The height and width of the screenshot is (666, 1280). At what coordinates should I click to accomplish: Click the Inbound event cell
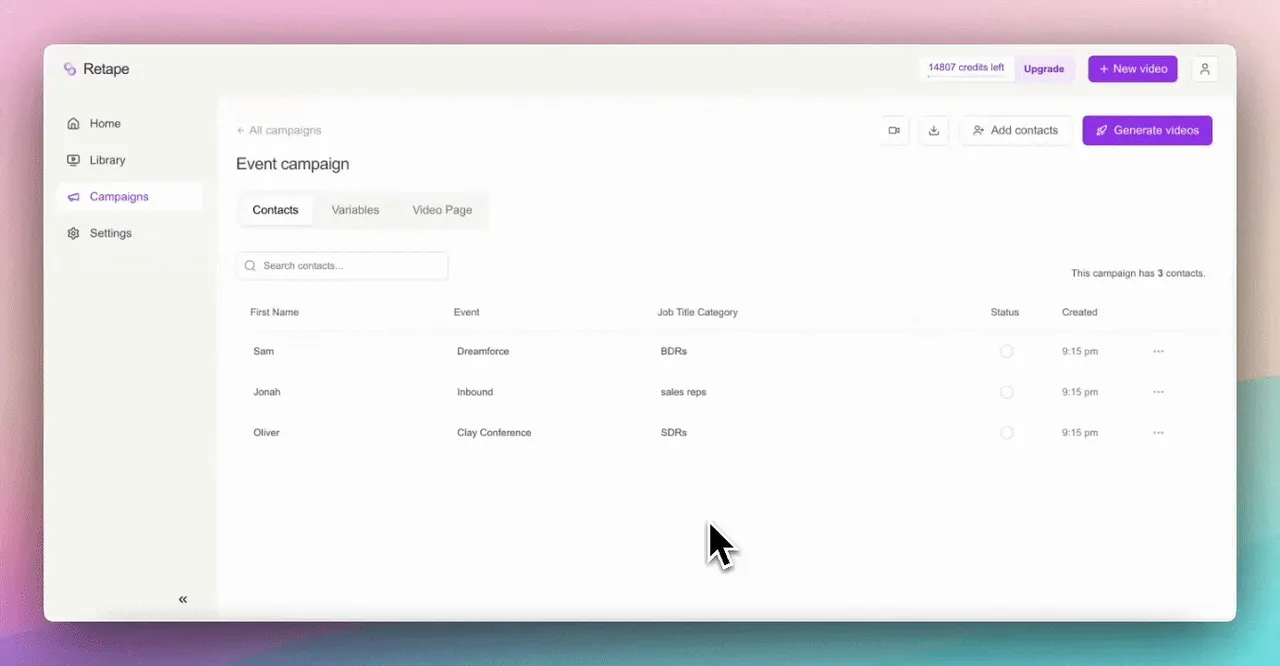click(x=475, y=392)
